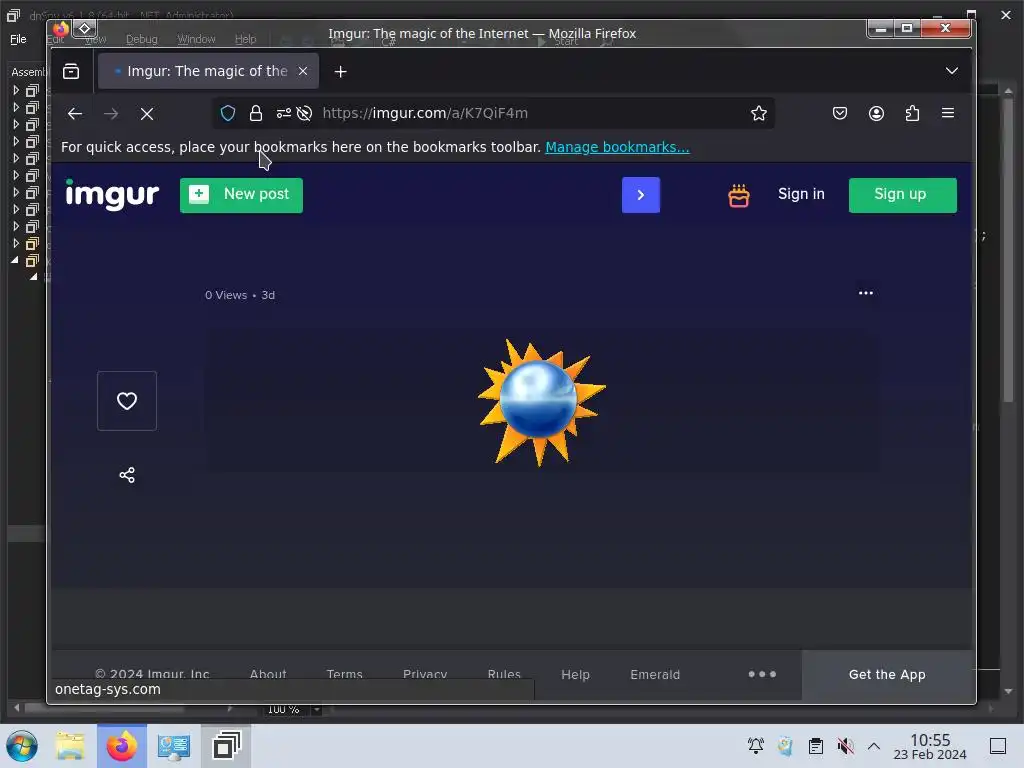Stop page loading with the X button

click(147, 114)
